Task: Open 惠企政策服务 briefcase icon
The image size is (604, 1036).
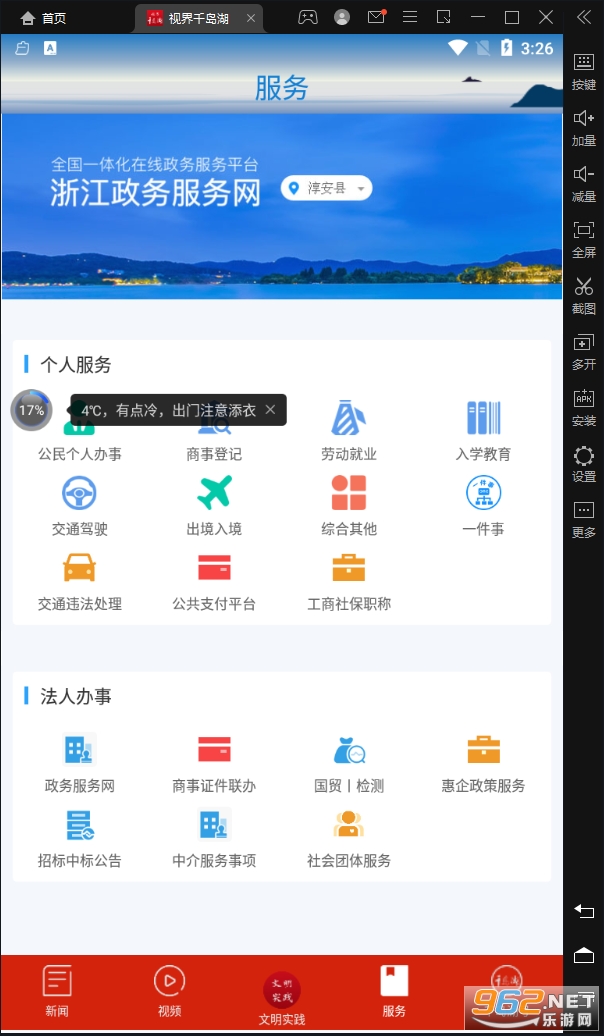Action: pos(483,749)
